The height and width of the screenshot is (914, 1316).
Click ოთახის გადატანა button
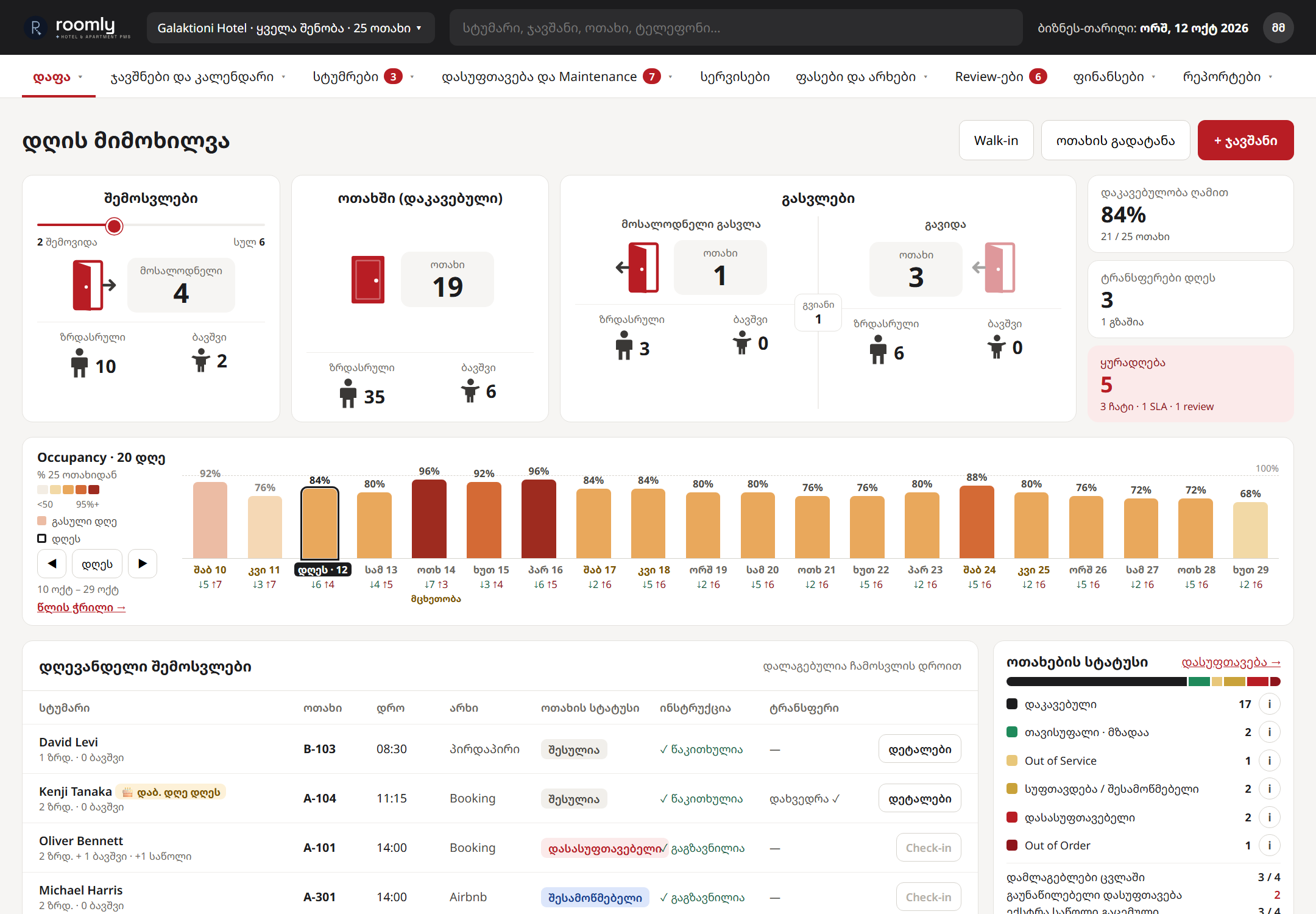(1116, 140)
